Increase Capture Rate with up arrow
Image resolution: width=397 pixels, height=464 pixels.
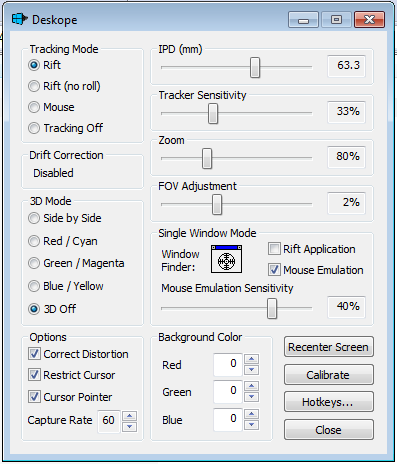click(x=130, y=416)
